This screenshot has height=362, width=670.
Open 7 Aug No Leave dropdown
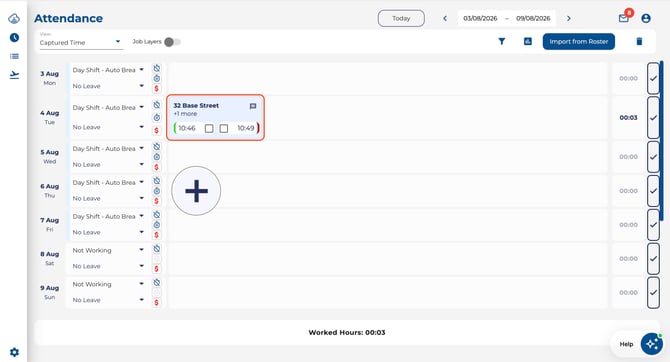pos(108,232)
